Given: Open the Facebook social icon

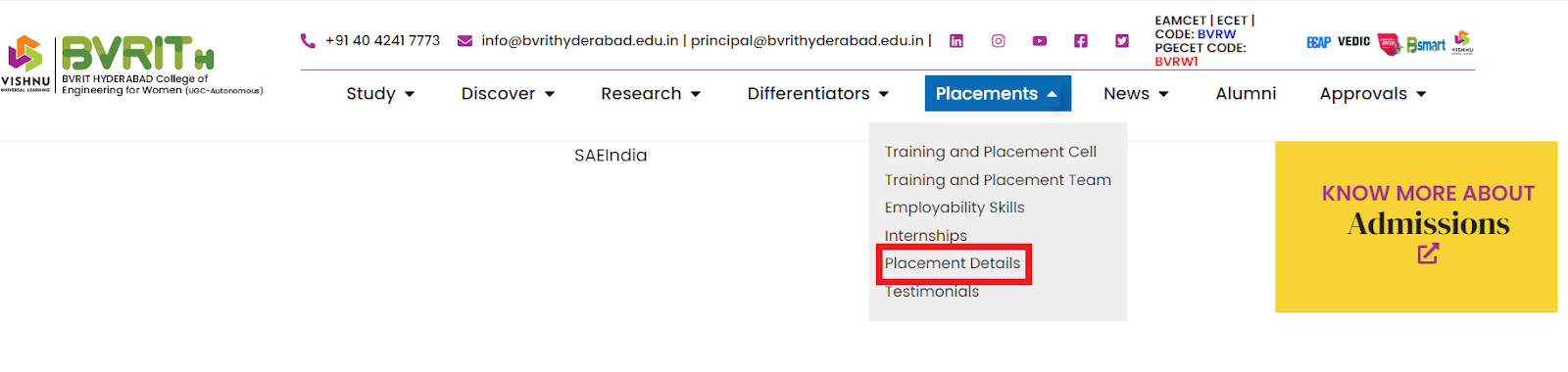Looking at the screenshot, I should point(1080,41).
